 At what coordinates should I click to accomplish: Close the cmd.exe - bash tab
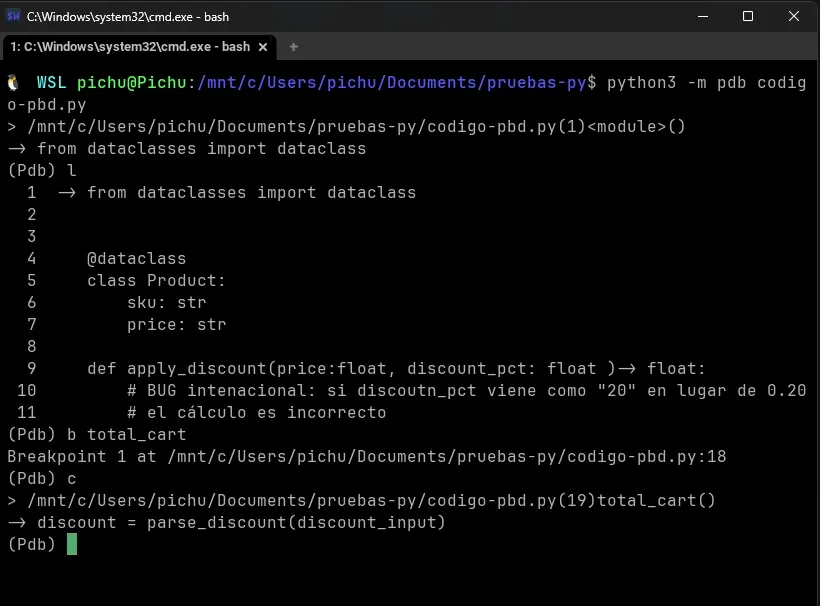tap(264, 47)
